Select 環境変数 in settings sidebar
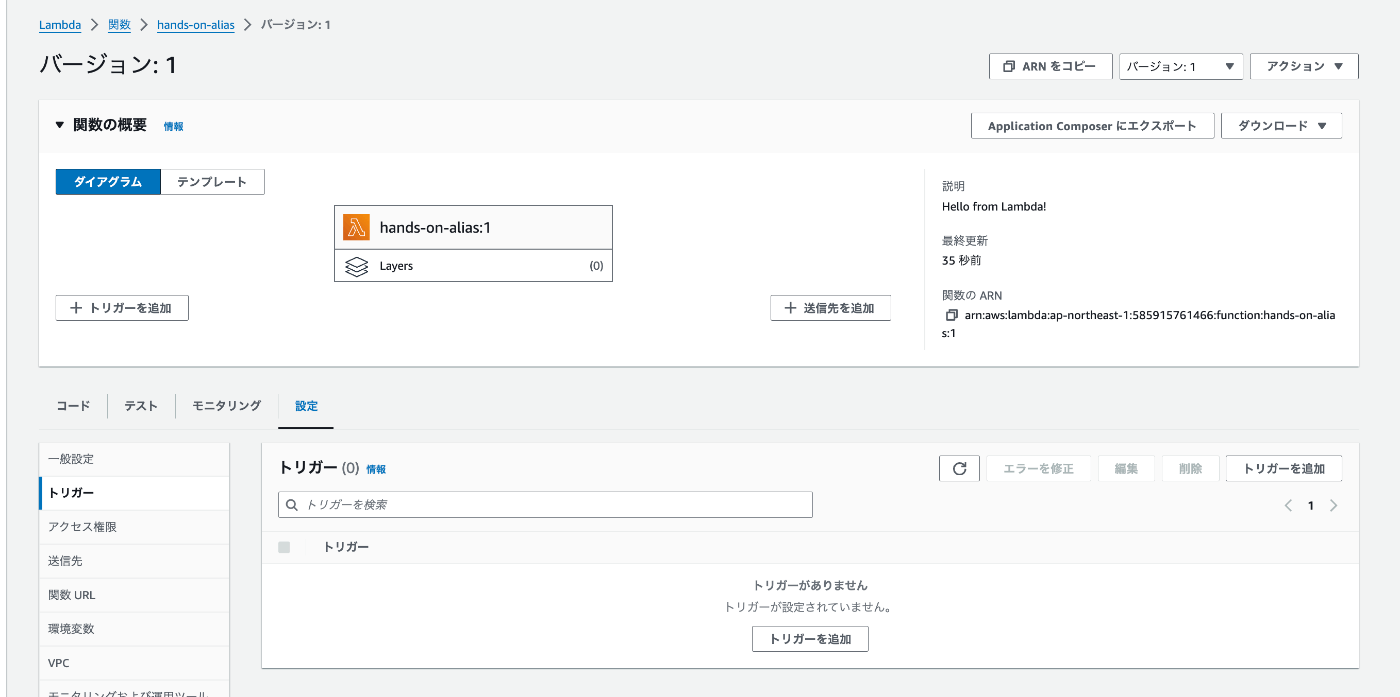 [71, 629]
